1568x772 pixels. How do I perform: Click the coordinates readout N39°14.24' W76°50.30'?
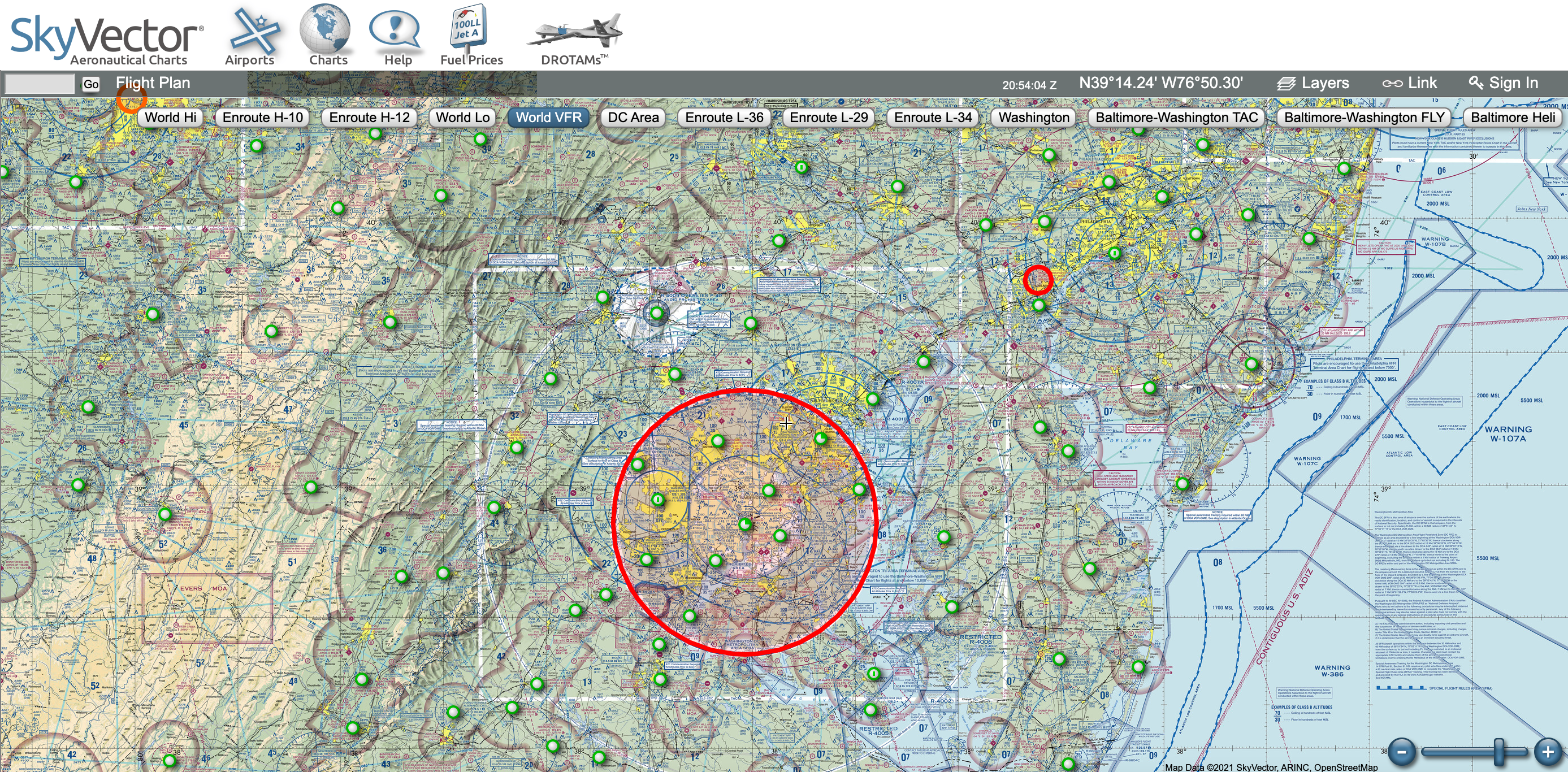(1161, 84)
